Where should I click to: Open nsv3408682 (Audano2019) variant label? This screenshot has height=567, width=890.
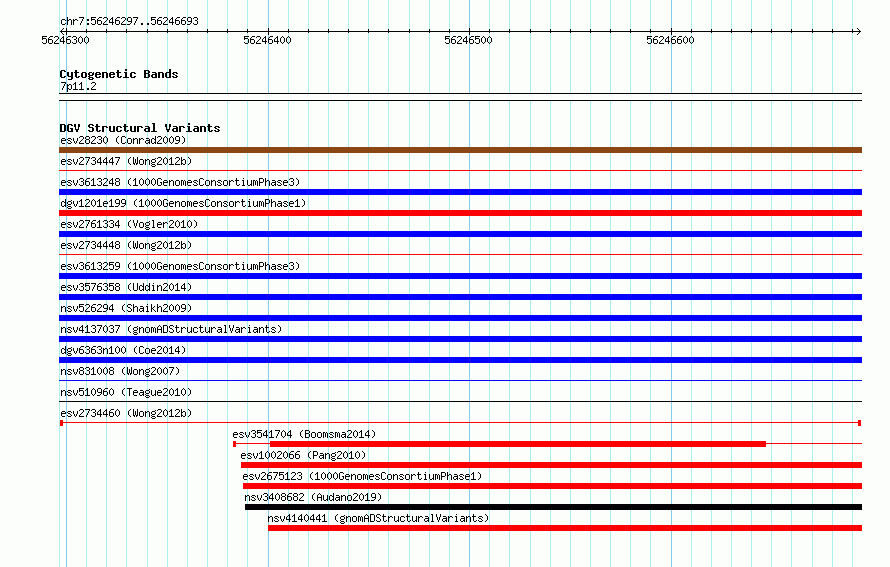[313, 497]
